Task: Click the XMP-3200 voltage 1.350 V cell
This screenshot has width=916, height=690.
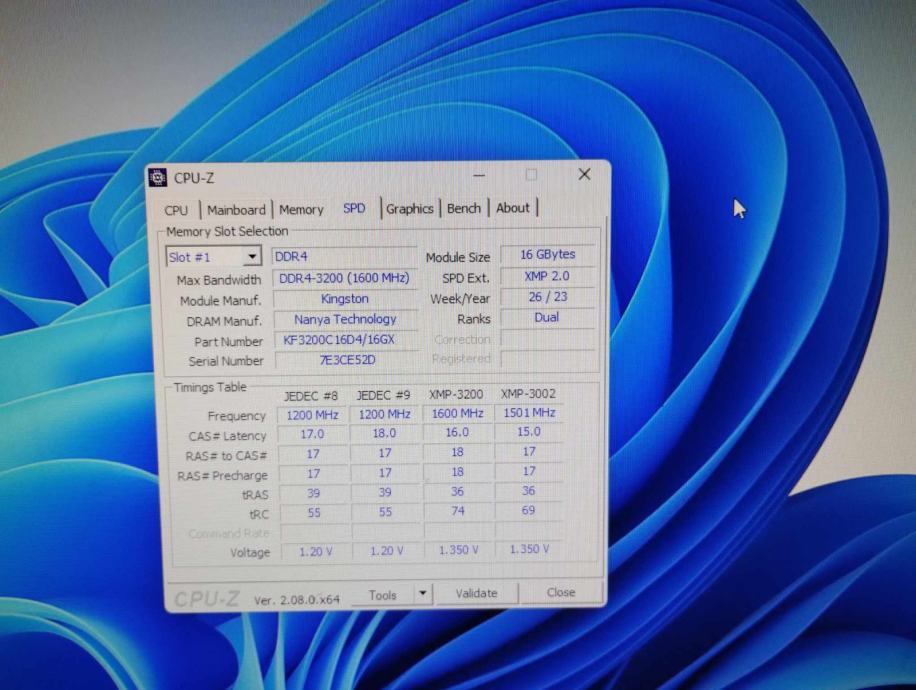Action: (x=459, y=550)
